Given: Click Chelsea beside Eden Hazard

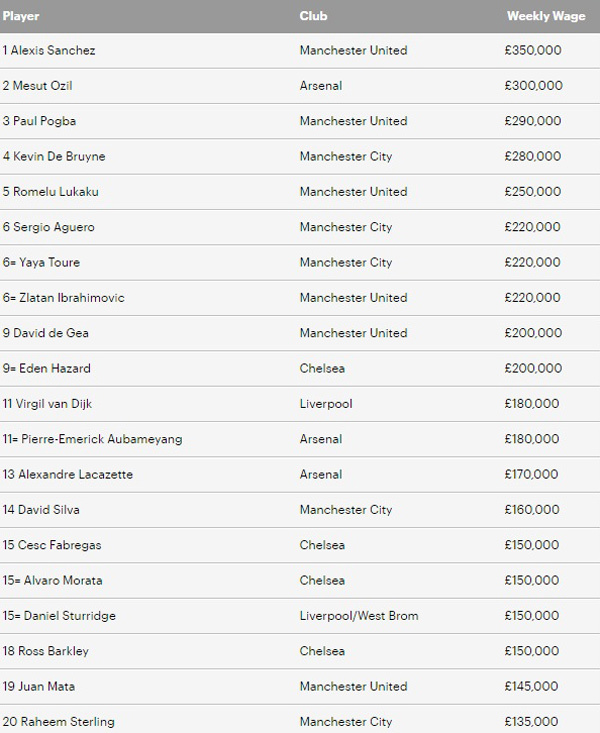Looking at the screenshot, I should click(x=322, y=368).
